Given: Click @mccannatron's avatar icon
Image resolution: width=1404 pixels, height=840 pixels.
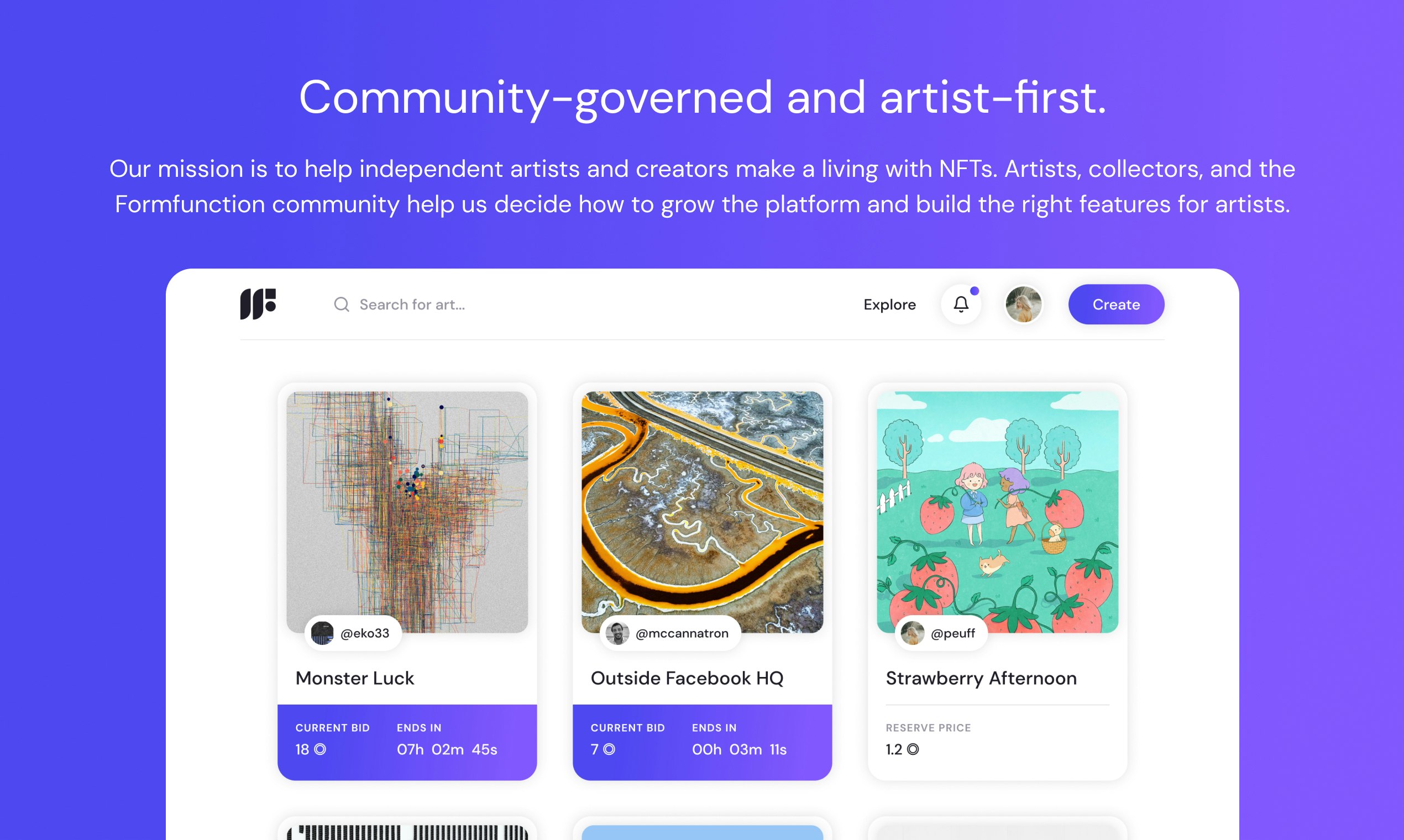Looking at the screenshot, I should 618,633.
